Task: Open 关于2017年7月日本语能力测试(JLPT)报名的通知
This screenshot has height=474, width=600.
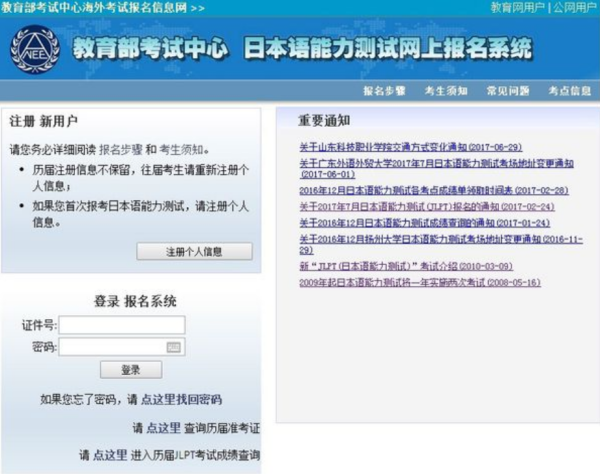Action: click(x=427, y=207)
